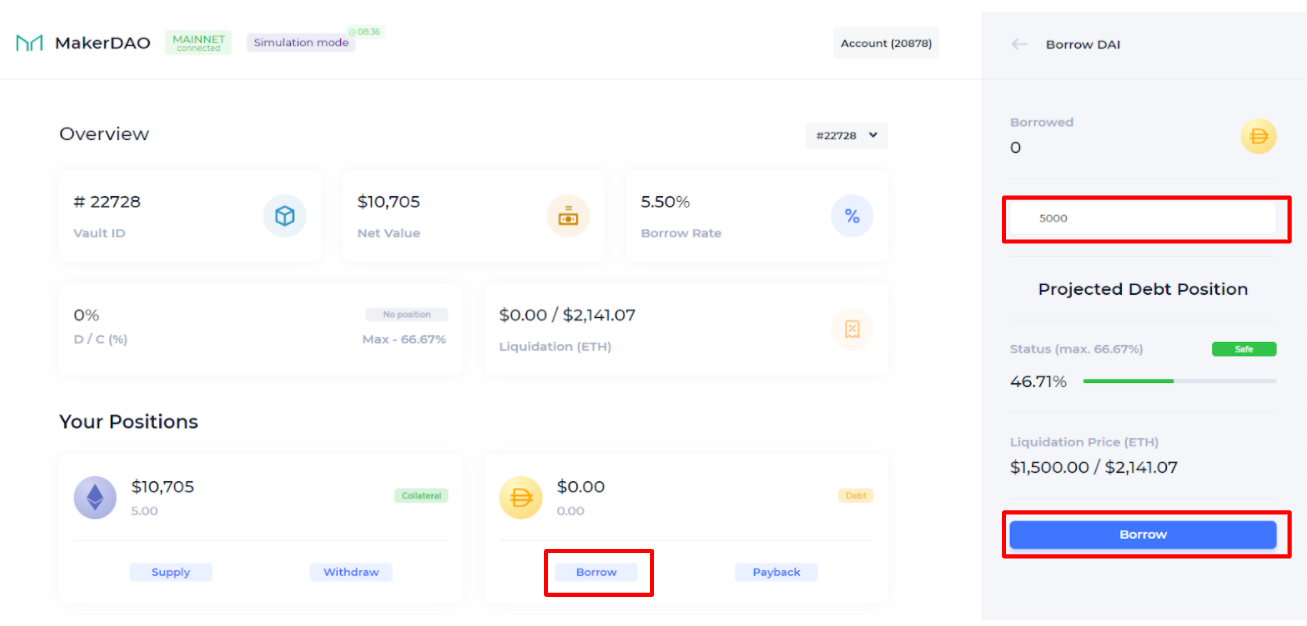Image resolution: width=1307 pixels, height=626 pixels.
Task: Click the # 22728 Vault ID value
Action: 107,202
